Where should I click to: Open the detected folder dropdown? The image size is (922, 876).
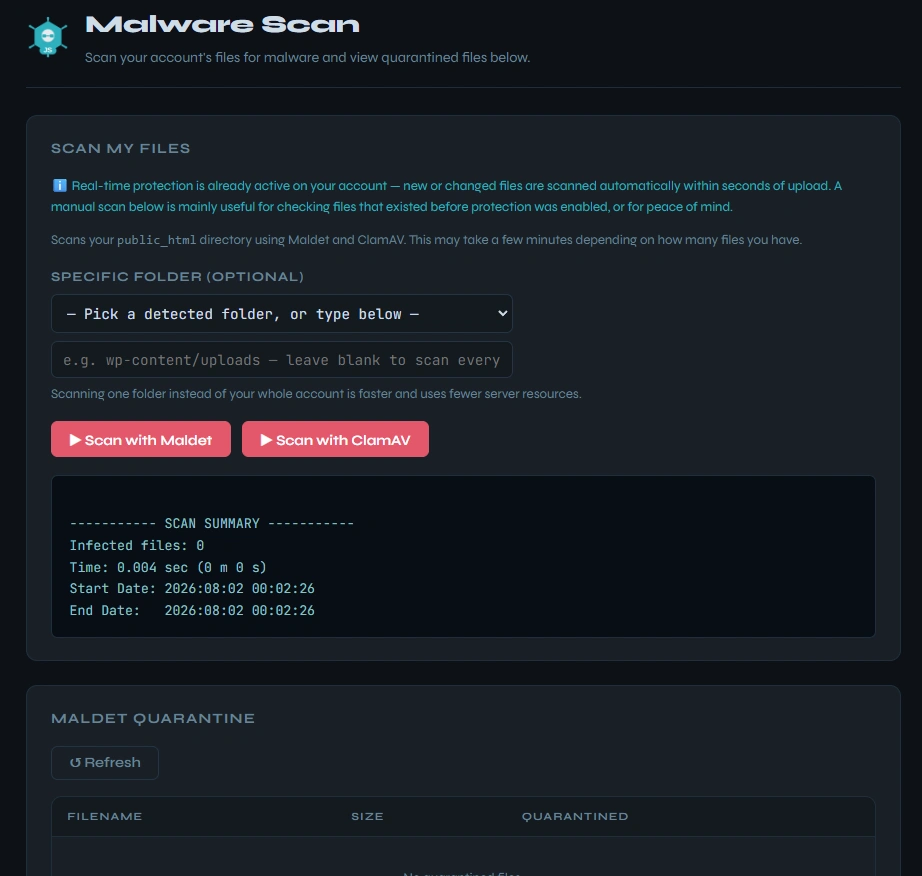point(282,313)
